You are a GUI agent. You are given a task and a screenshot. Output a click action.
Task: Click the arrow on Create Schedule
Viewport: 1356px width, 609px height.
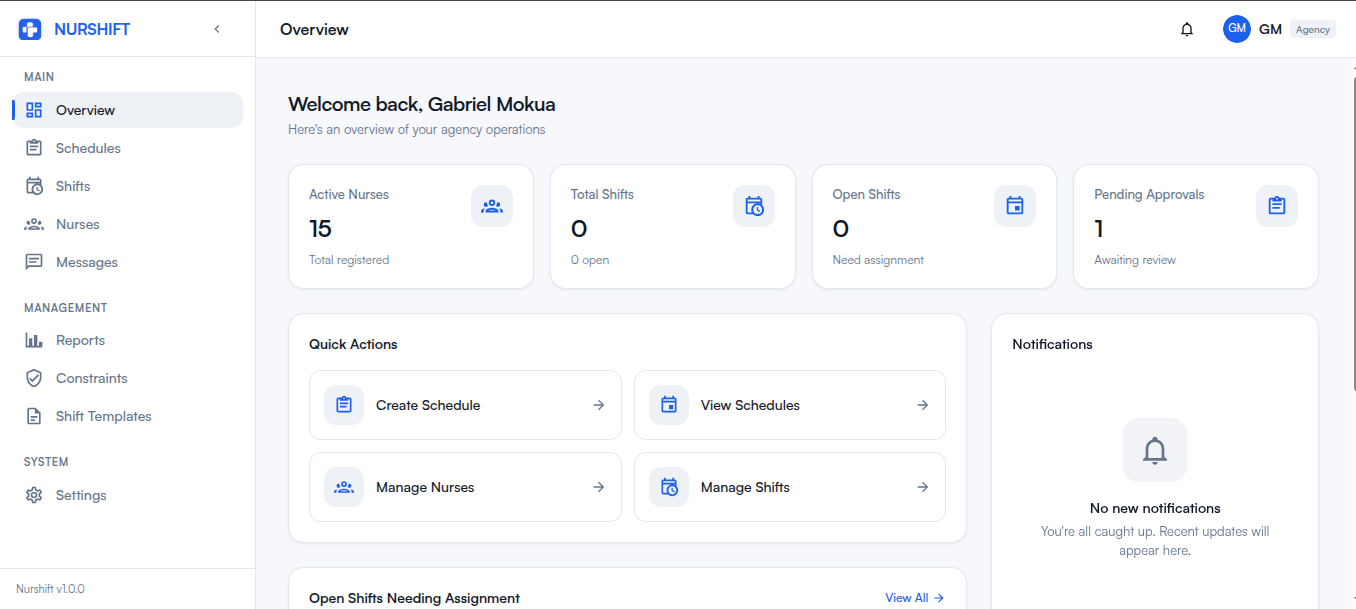pyautogui.click(x=598, y=405)
